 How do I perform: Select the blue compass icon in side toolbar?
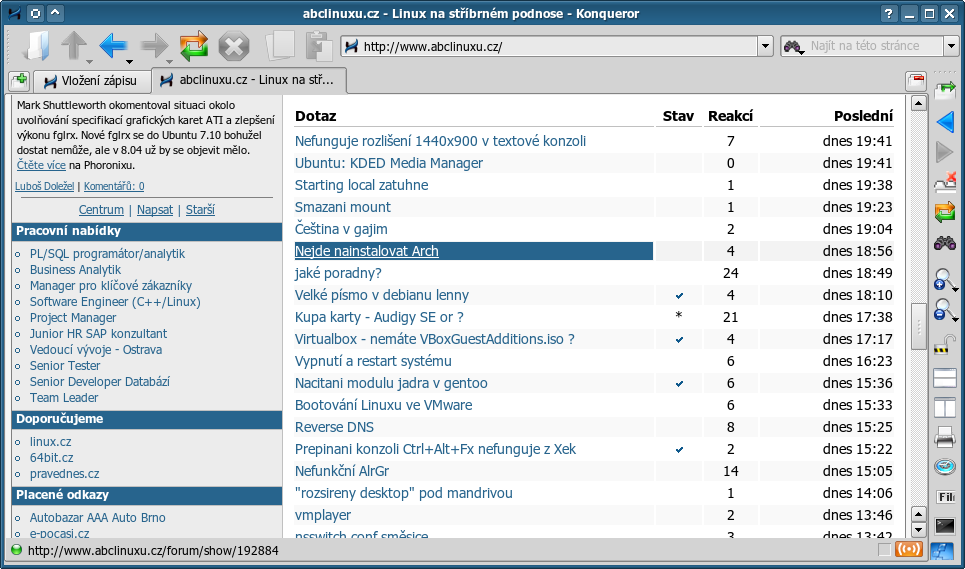[945, 467]
